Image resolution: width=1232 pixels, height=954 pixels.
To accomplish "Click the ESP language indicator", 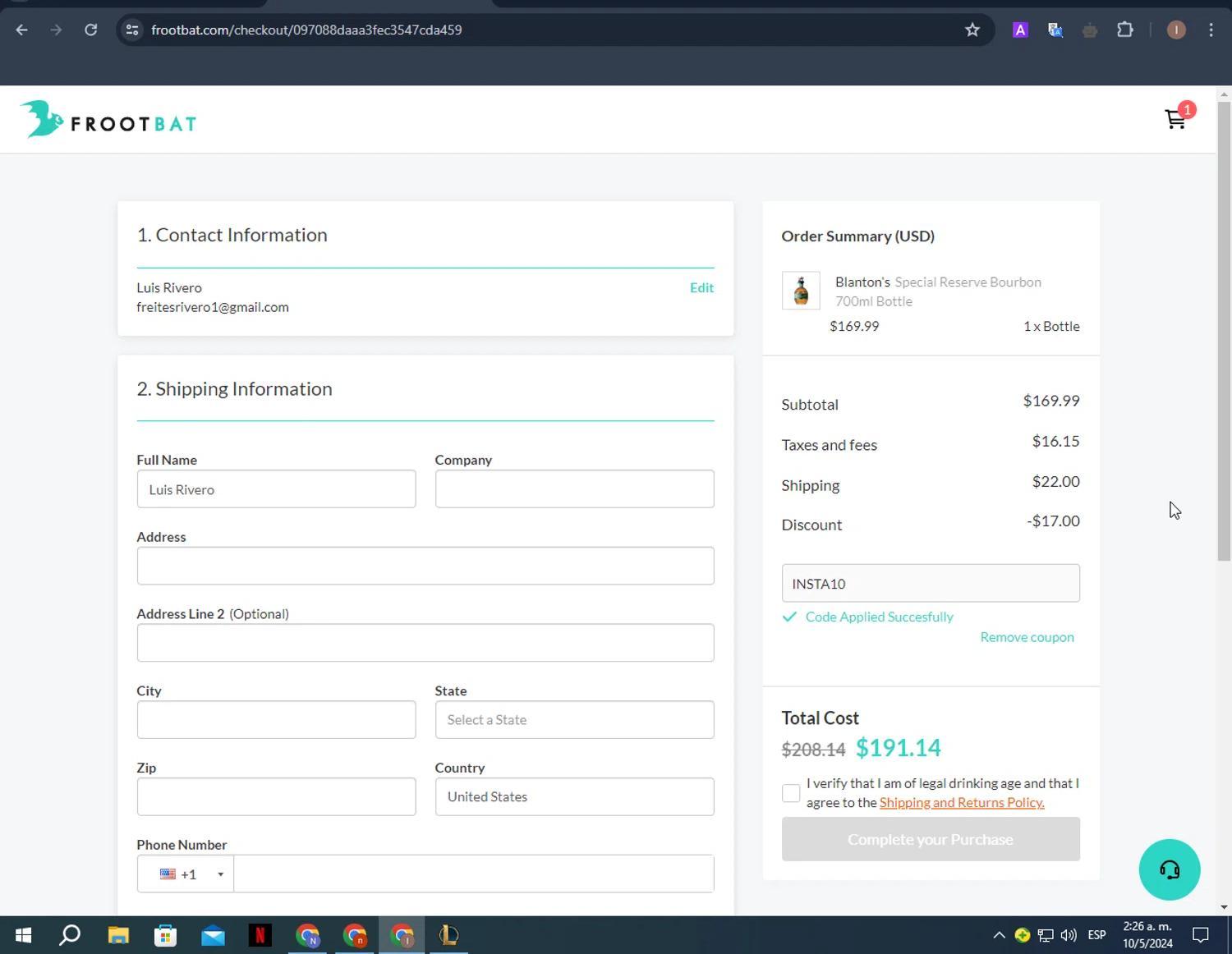I will [1096, 935].
